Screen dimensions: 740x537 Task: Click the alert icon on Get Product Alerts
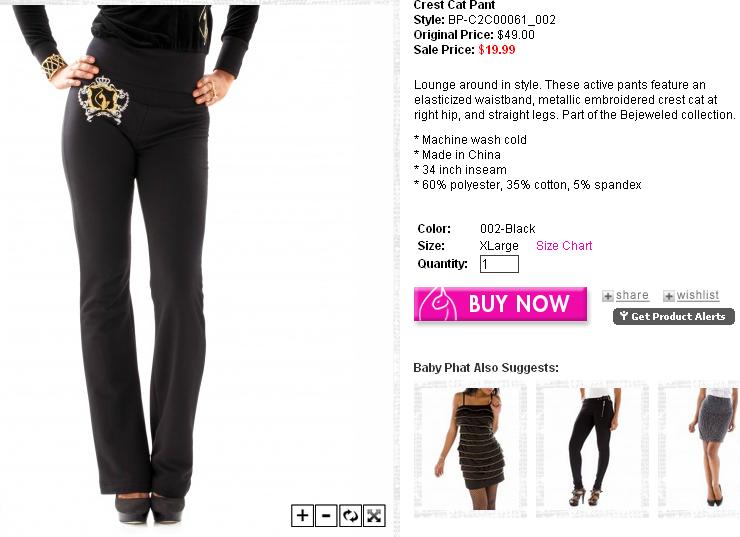click(x=624, y=316)
